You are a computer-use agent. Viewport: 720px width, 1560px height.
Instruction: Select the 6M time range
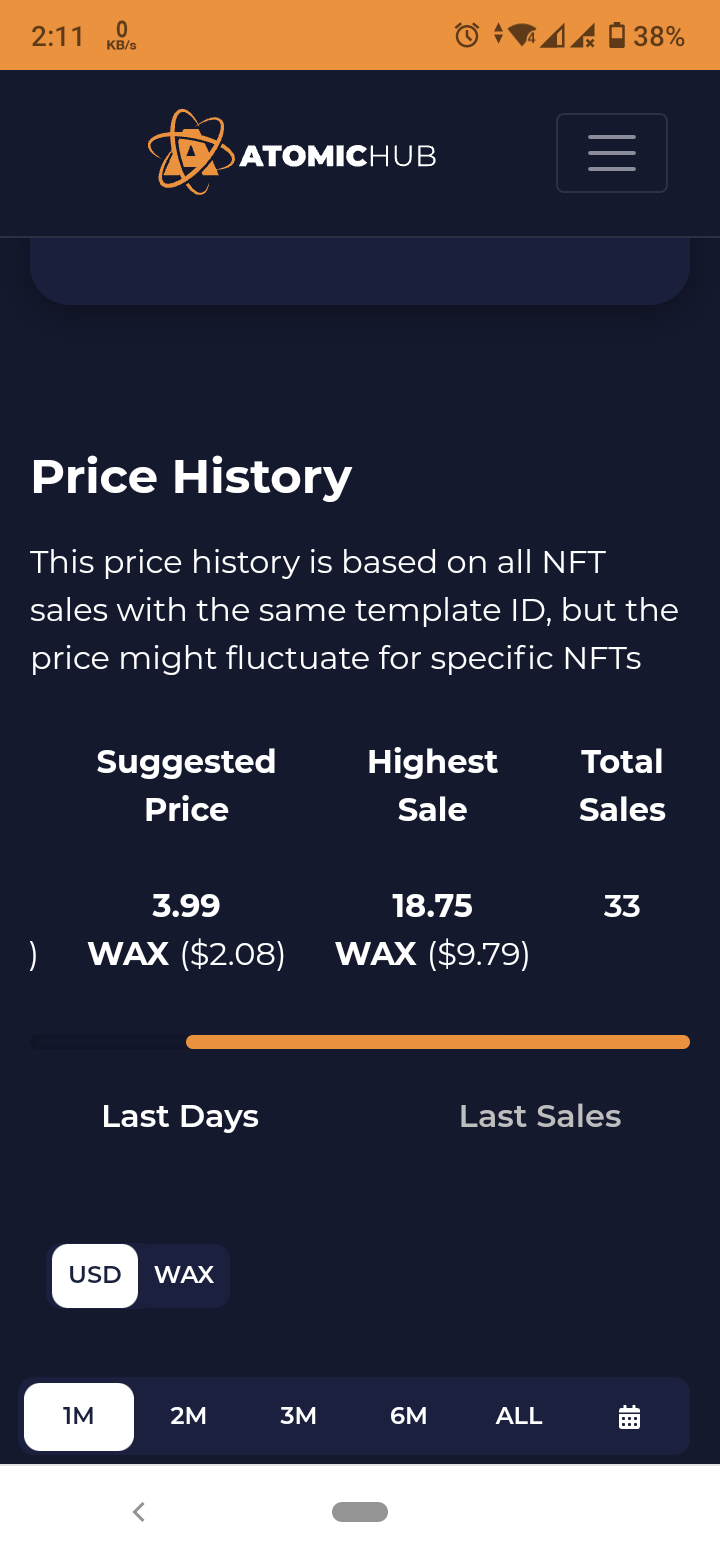coord(408,1416)
